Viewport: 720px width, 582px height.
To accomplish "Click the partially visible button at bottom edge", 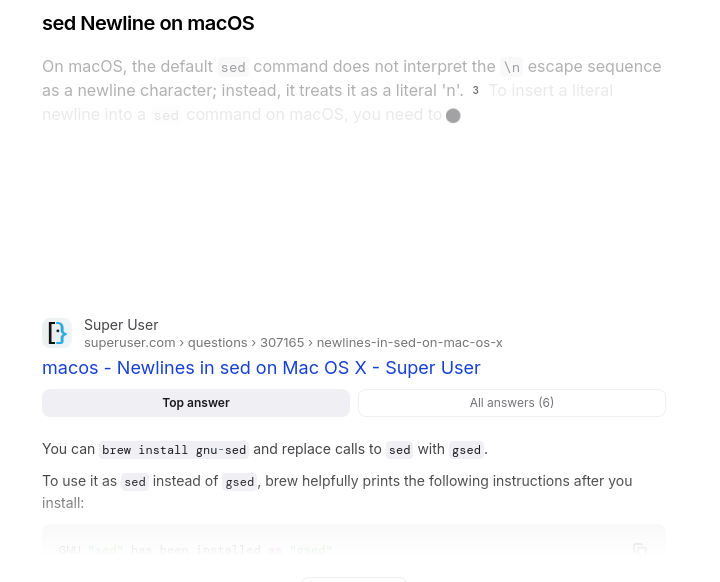I will tap(354, 578).
